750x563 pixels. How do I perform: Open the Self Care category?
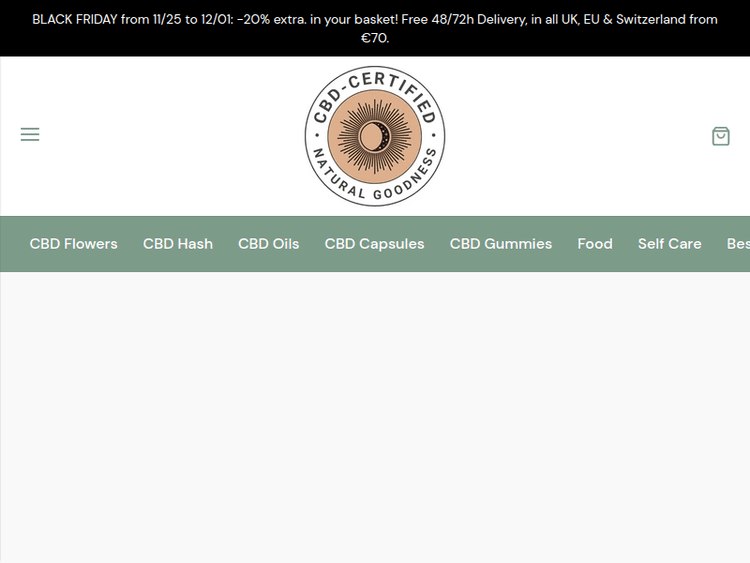(669, 244)
